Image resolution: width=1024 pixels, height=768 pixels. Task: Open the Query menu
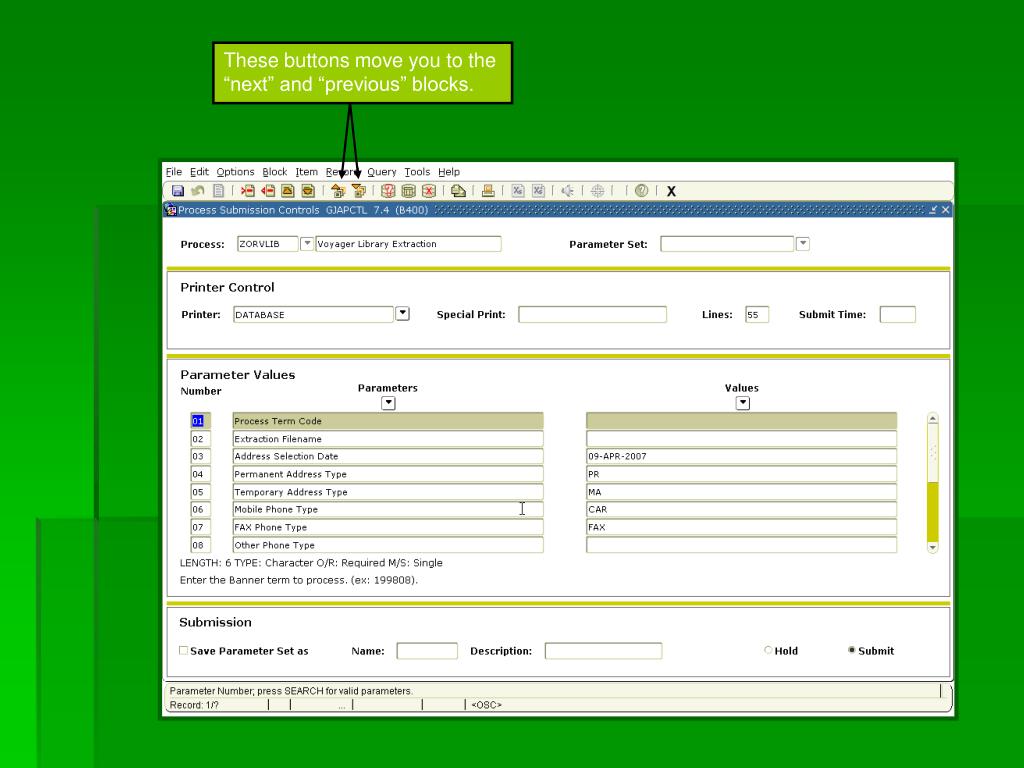[x=381, y=172]
